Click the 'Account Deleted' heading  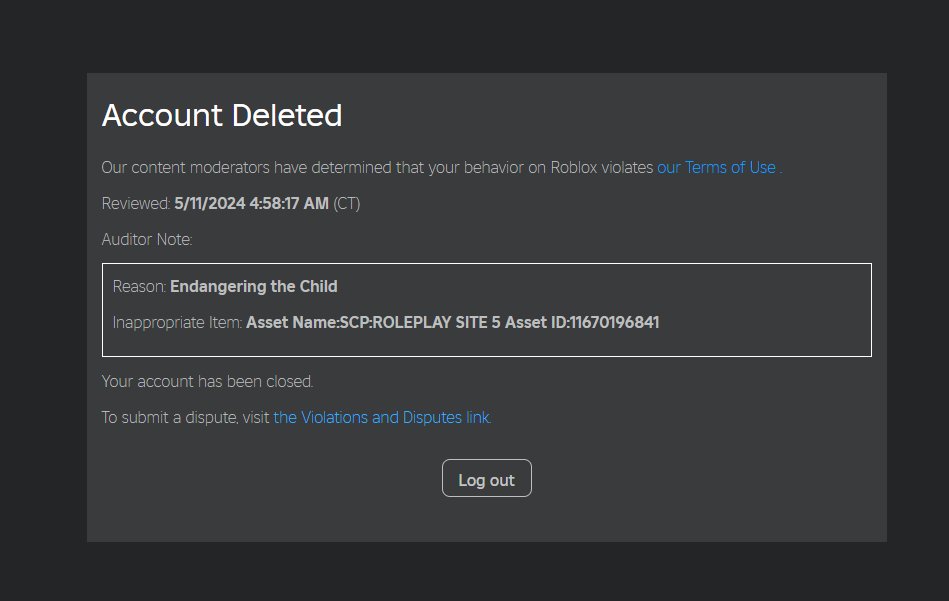(x=222, y=116)
